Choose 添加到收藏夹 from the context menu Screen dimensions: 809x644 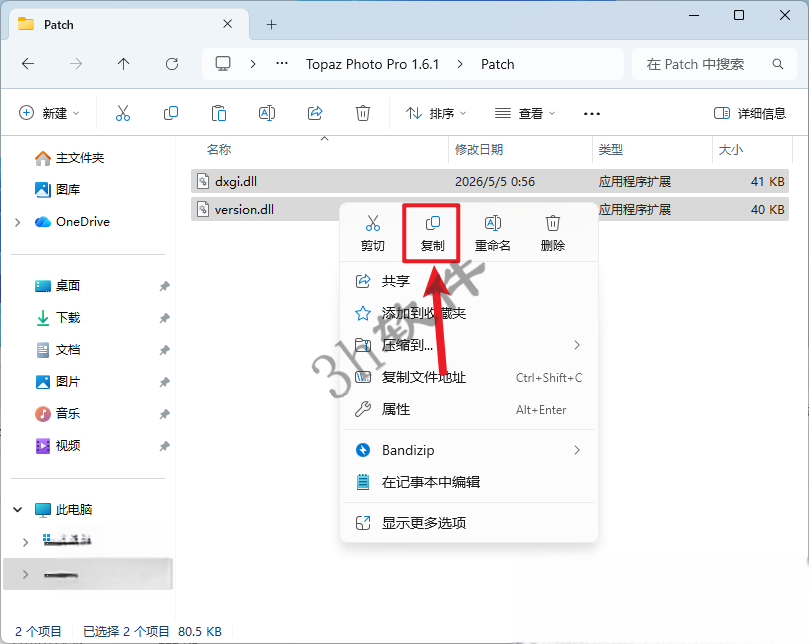pyautogui.click(x=468, y=313)
